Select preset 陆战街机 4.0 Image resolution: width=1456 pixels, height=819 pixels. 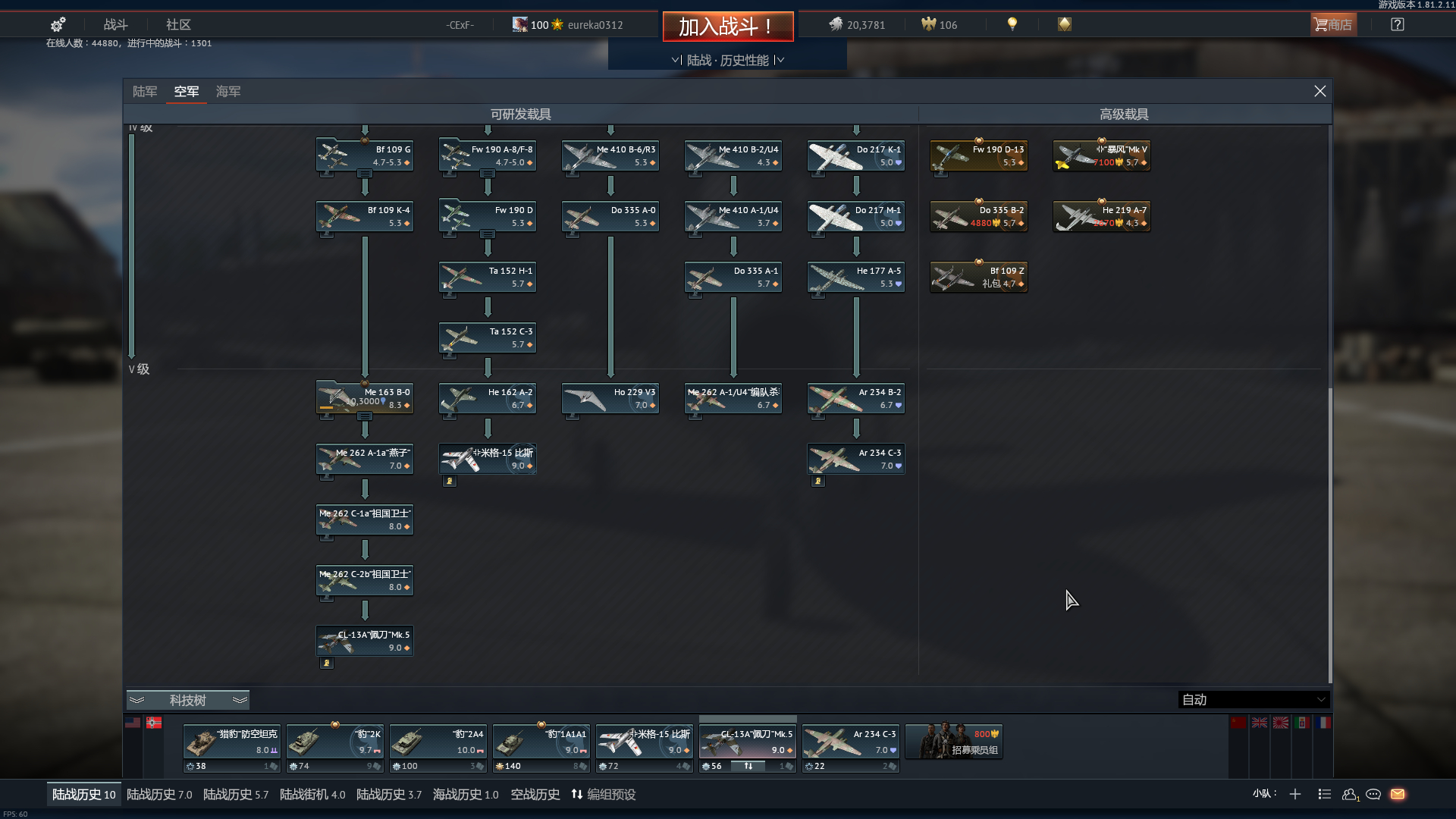click(312, 794)
